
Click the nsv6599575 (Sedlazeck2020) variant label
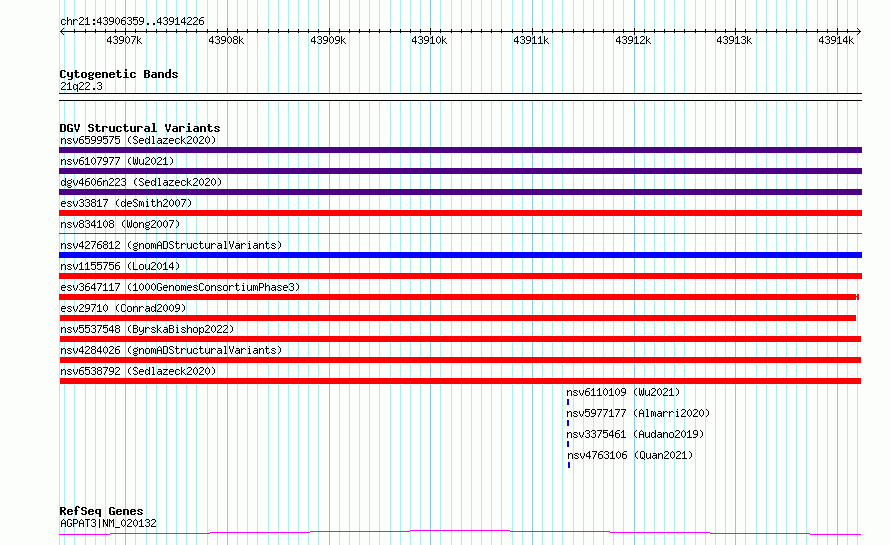[x=138, y=140]
